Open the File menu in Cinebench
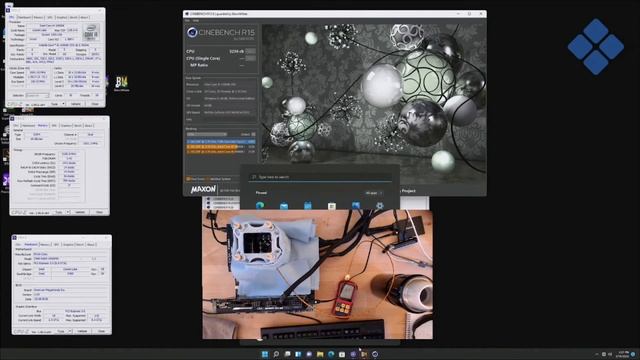This screenshot has width=640, height=360. point(187,20)
